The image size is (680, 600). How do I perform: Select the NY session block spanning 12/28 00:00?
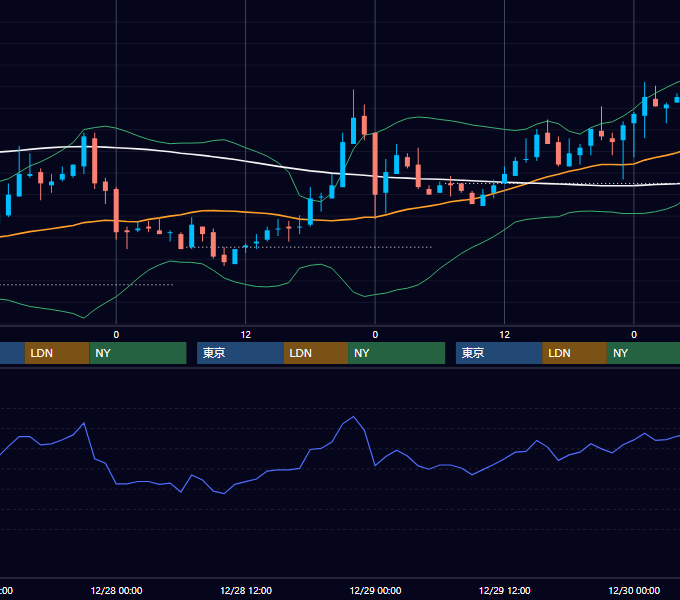[138, 353]
